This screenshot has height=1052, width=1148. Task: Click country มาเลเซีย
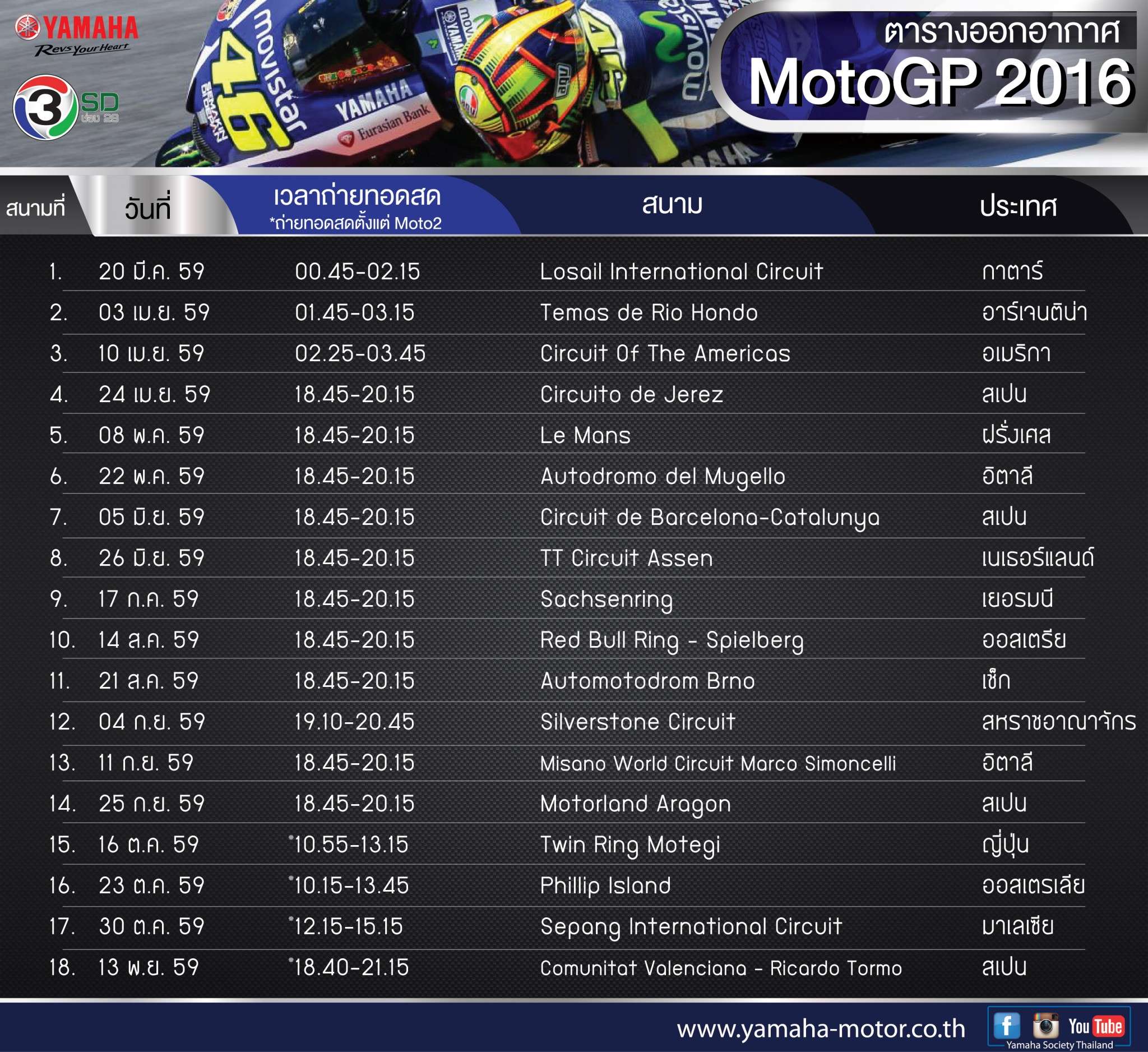[x=1017, y=927]
